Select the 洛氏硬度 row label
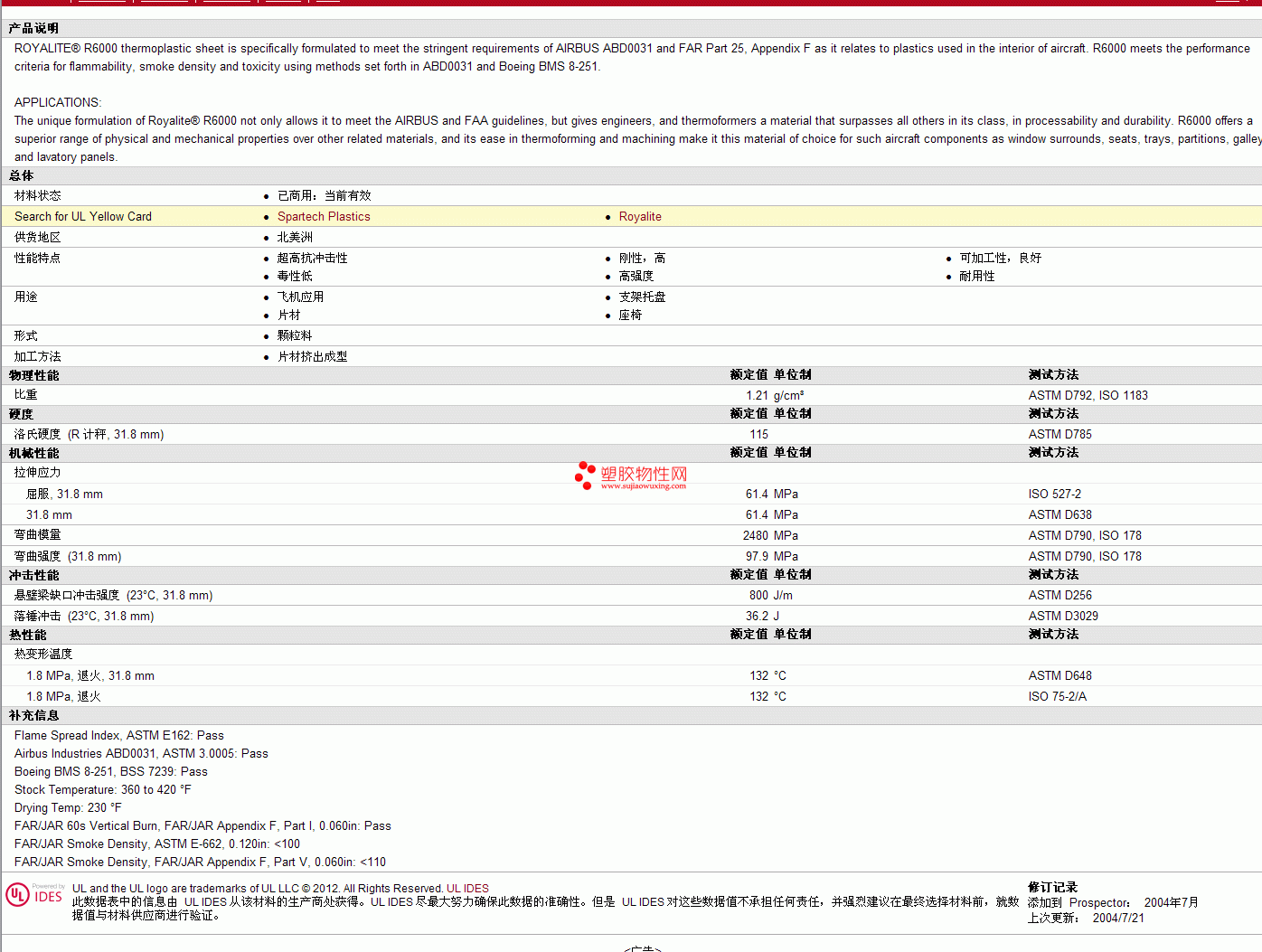This screenshot has width=1262, height=952. (x=89, y=435)
